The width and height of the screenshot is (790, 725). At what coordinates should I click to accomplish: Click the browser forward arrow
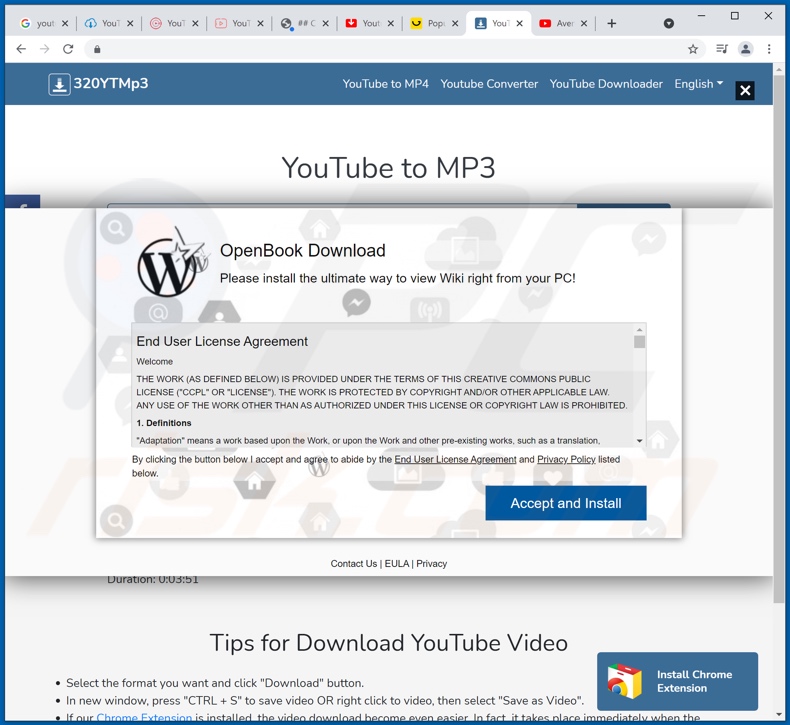44,49
